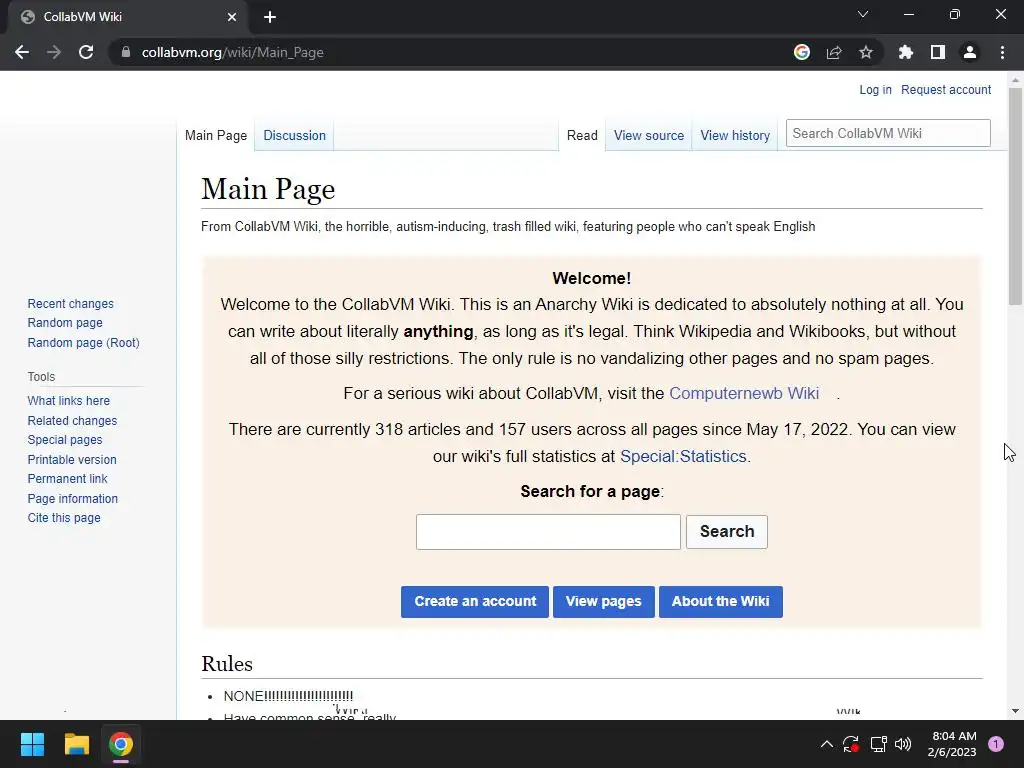This screenshot has height=768, width=1024.
Task: Click the Search for a page input box
Action: click(x=548, y=532)
